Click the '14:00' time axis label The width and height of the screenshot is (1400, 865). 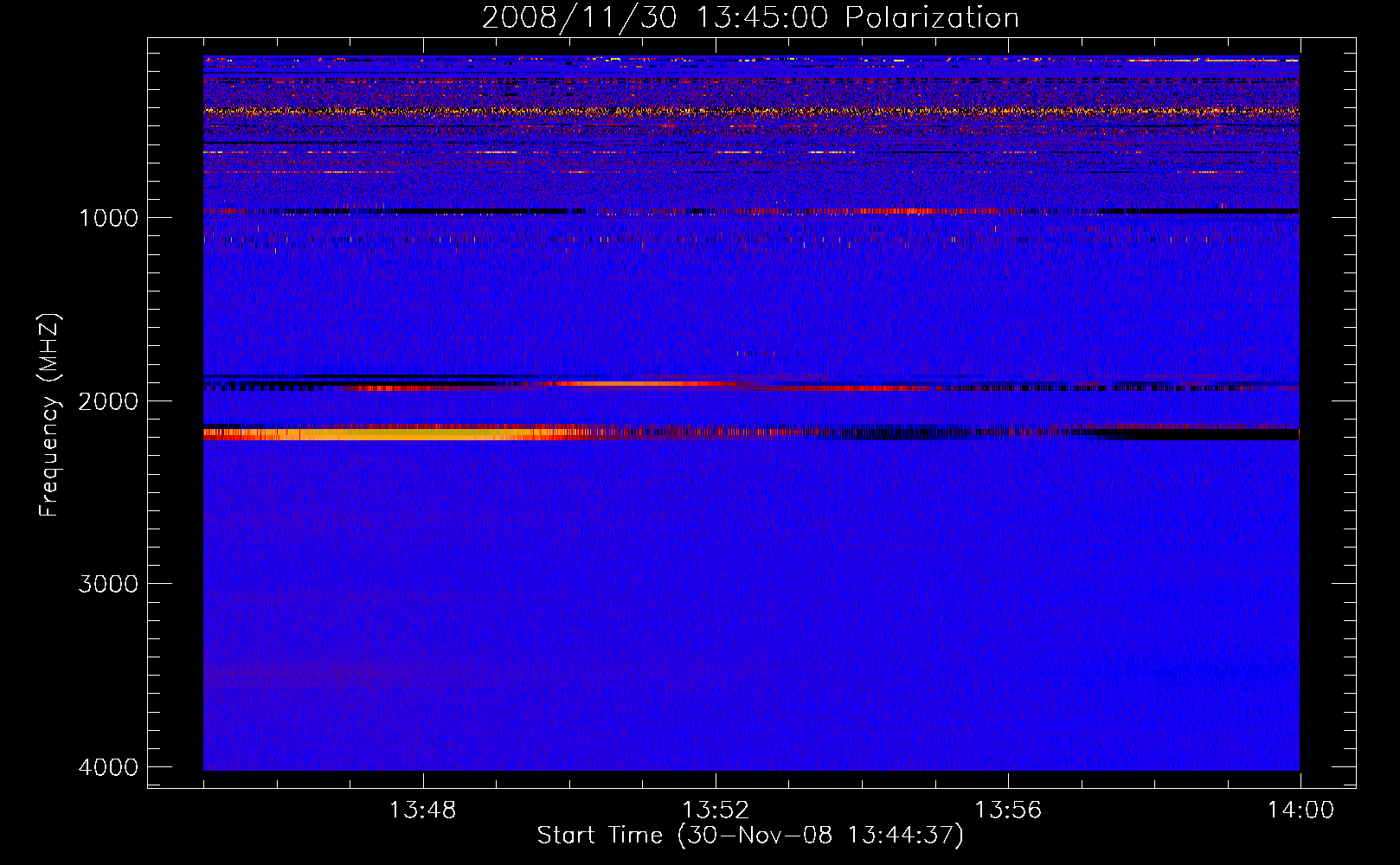(1300, 811)
